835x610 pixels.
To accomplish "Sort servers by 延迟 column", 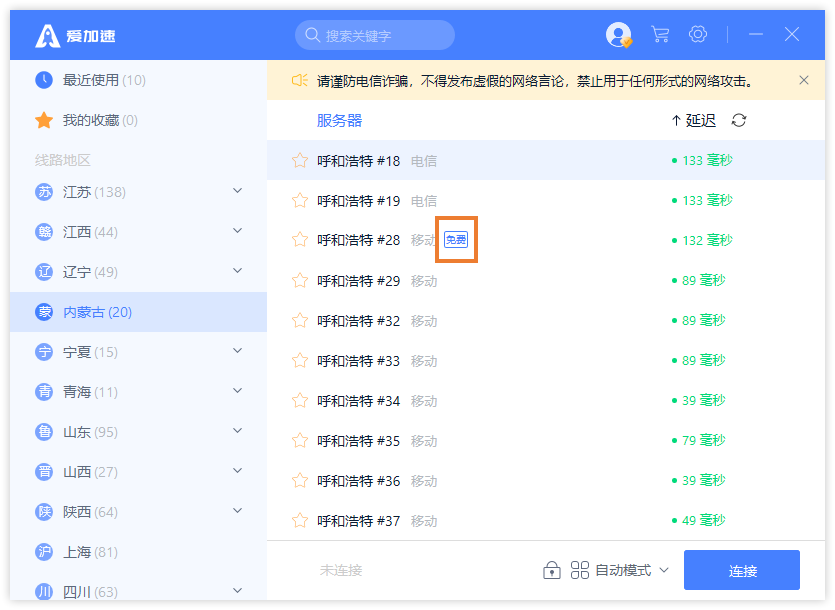I will pos(694,120).
